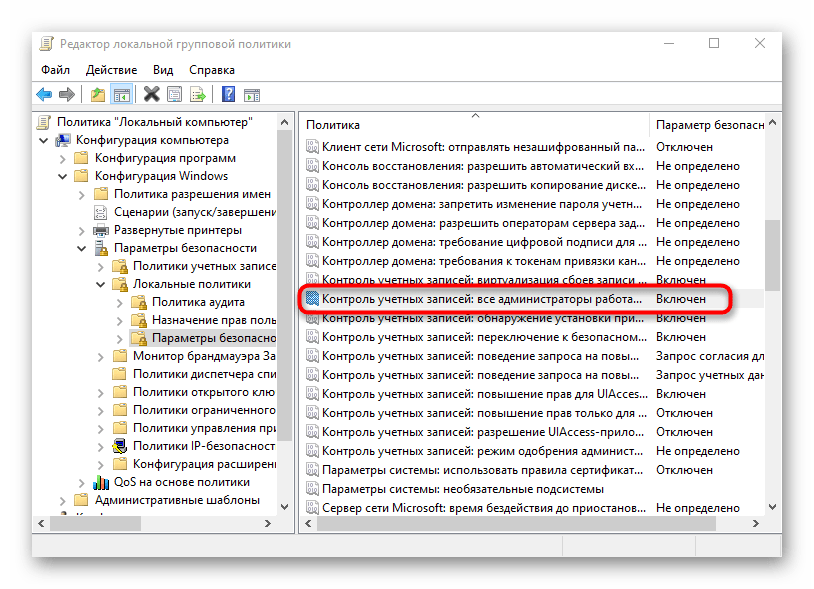Toggle the Show/Hide Console Tree icon
Image resolution: width=814 pixels, height=589 pixels.
tap(121, 95)
